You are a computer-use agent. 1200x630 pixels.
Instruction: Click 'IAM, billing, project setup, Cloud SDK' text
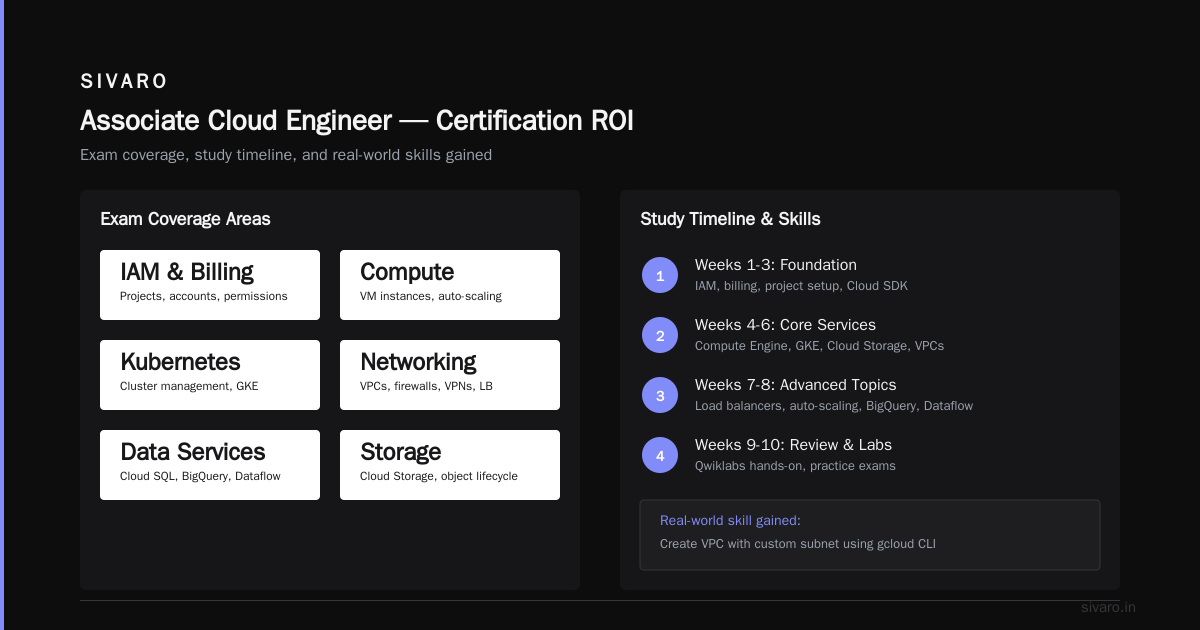tap(801, 286)
